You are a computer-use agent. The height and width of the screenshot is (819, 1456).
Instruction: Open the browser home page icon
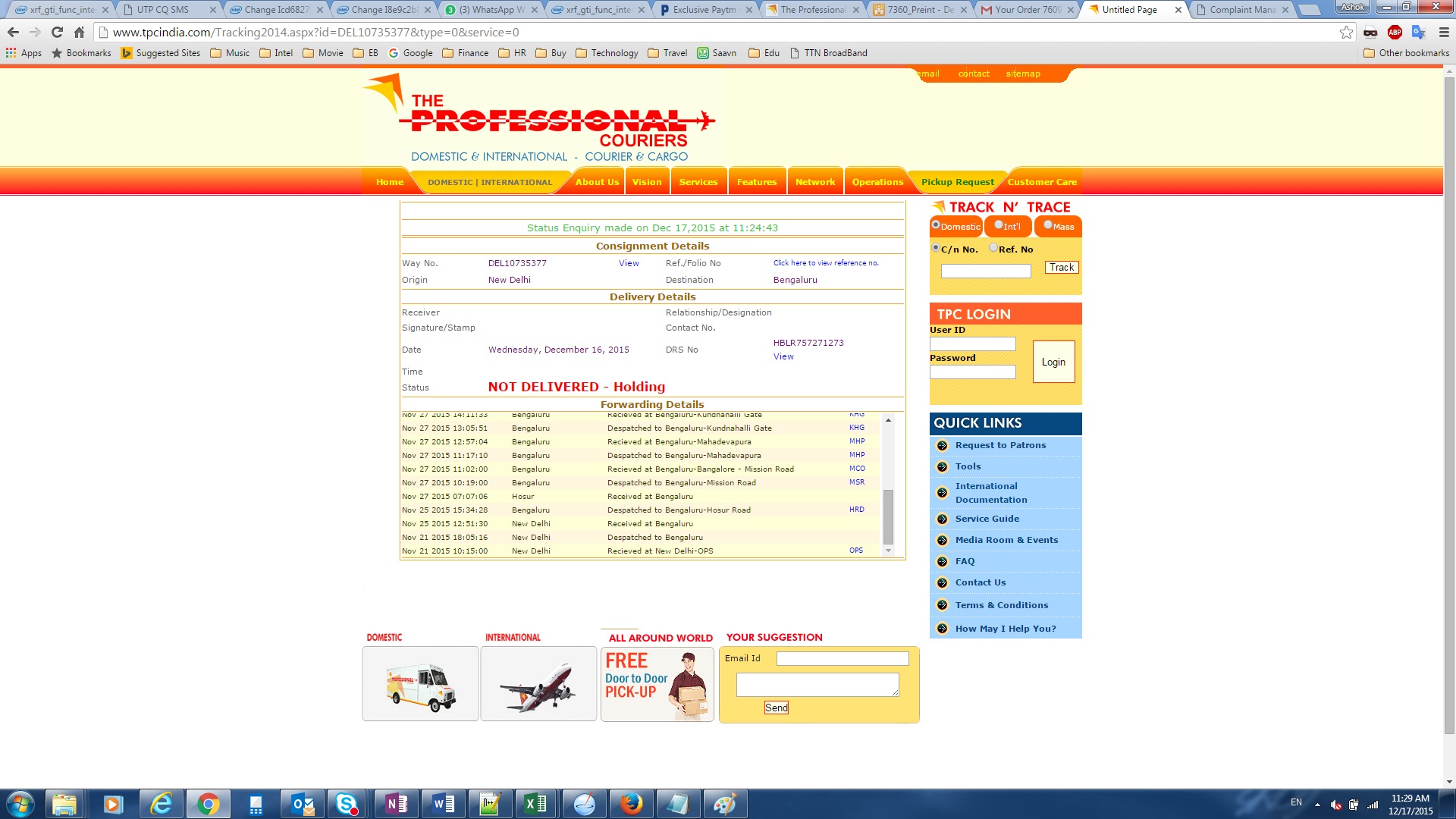(79, 33)
